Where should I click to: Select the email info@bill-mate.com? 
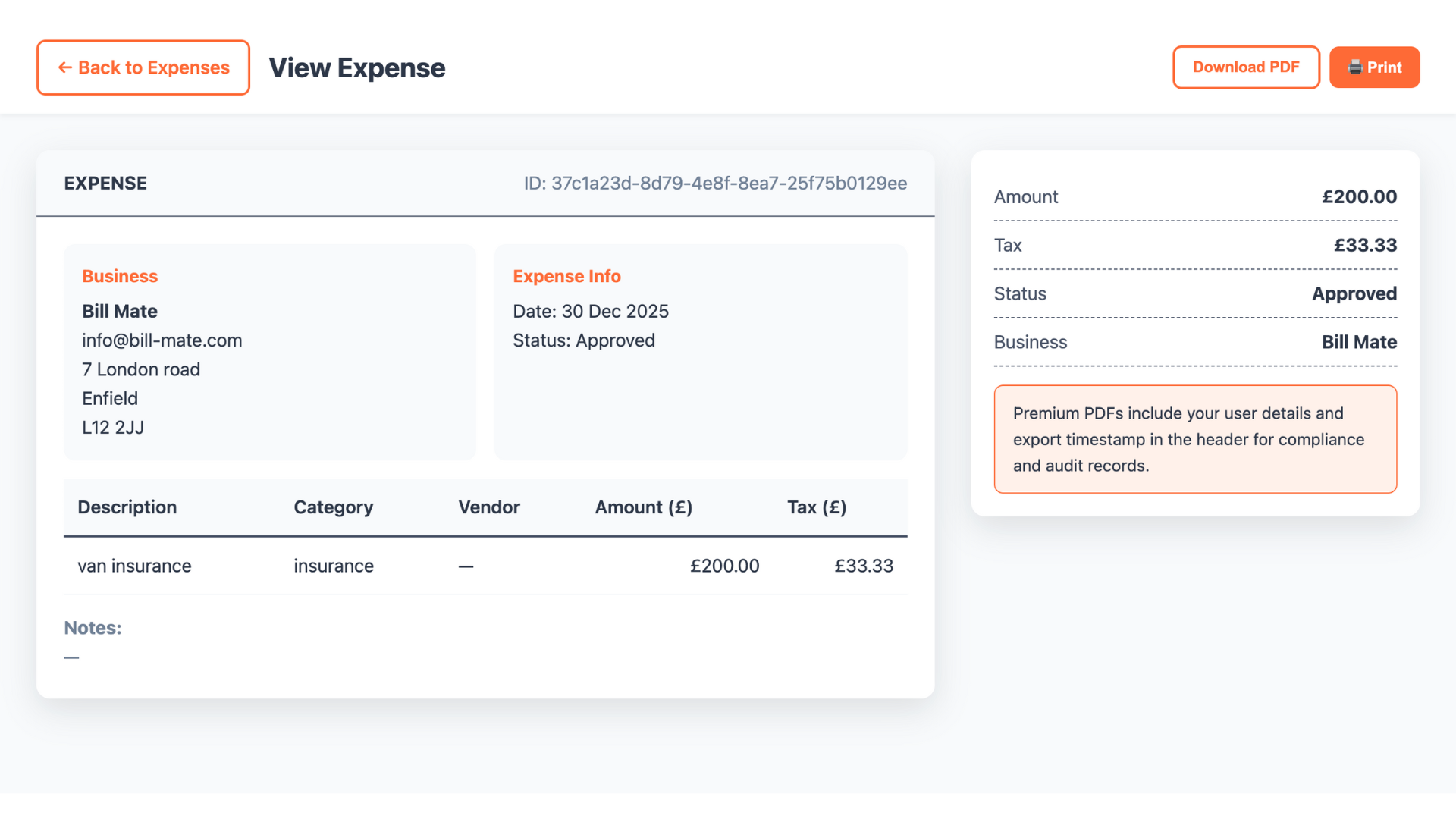coord(162,340)
